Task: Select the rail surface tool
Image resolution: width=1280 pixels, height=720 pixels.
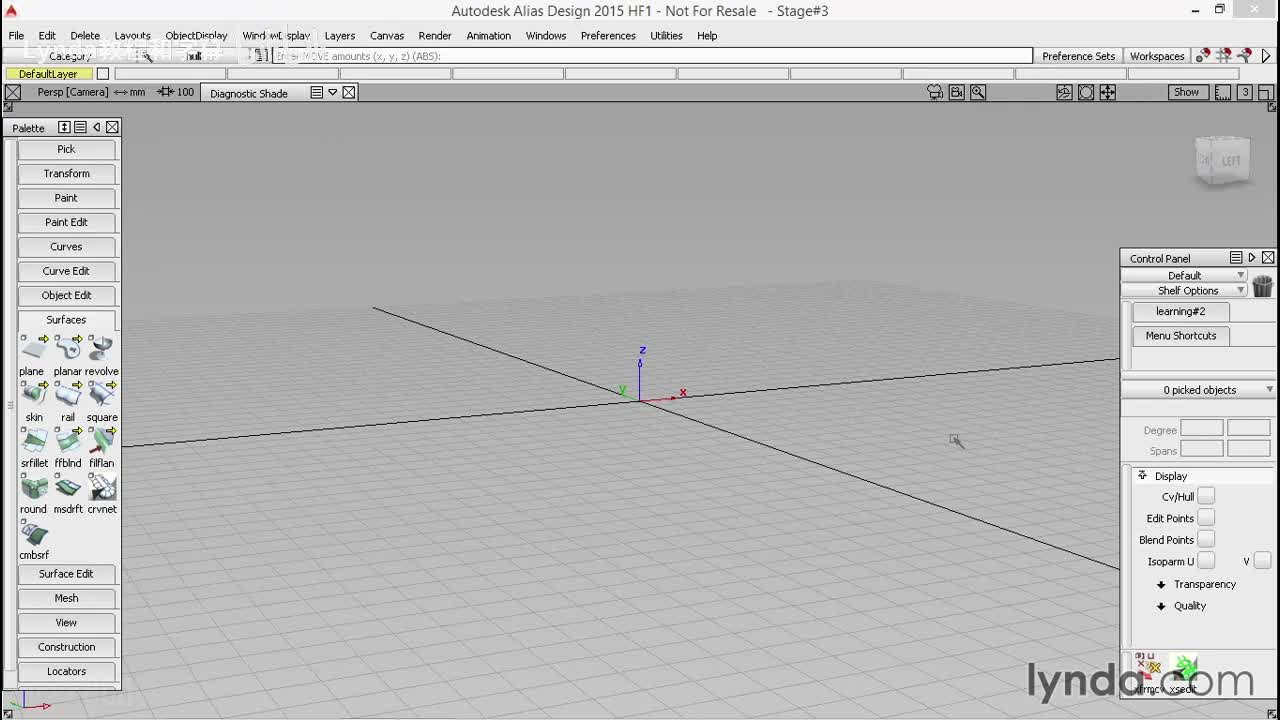Action: (x=68, y=394)
